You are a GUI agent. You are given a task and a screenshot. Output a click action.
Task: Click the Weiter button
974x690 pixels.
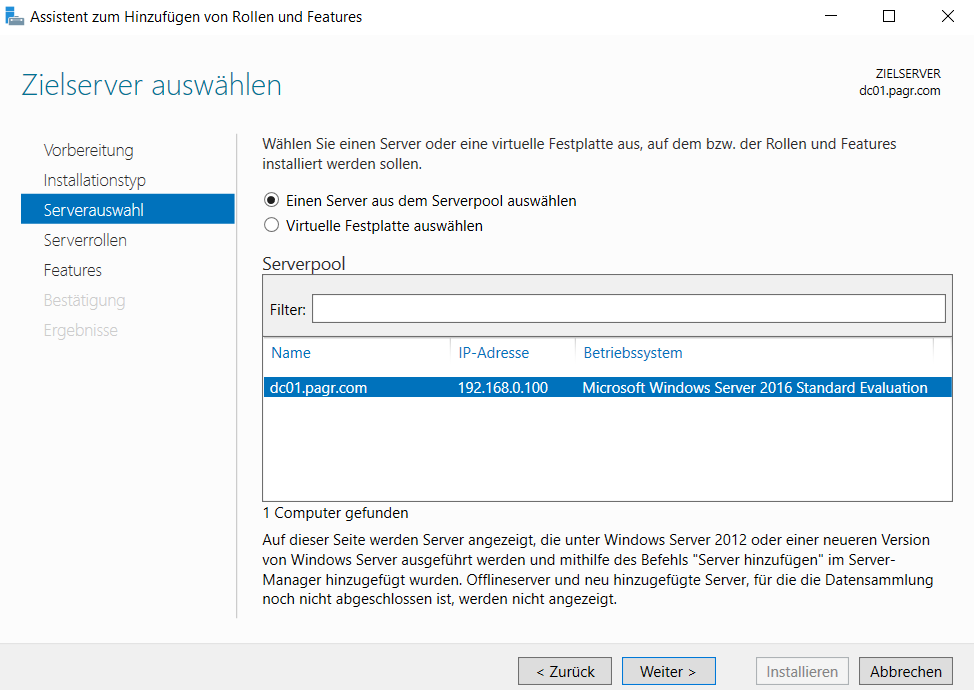pos(668,671)
